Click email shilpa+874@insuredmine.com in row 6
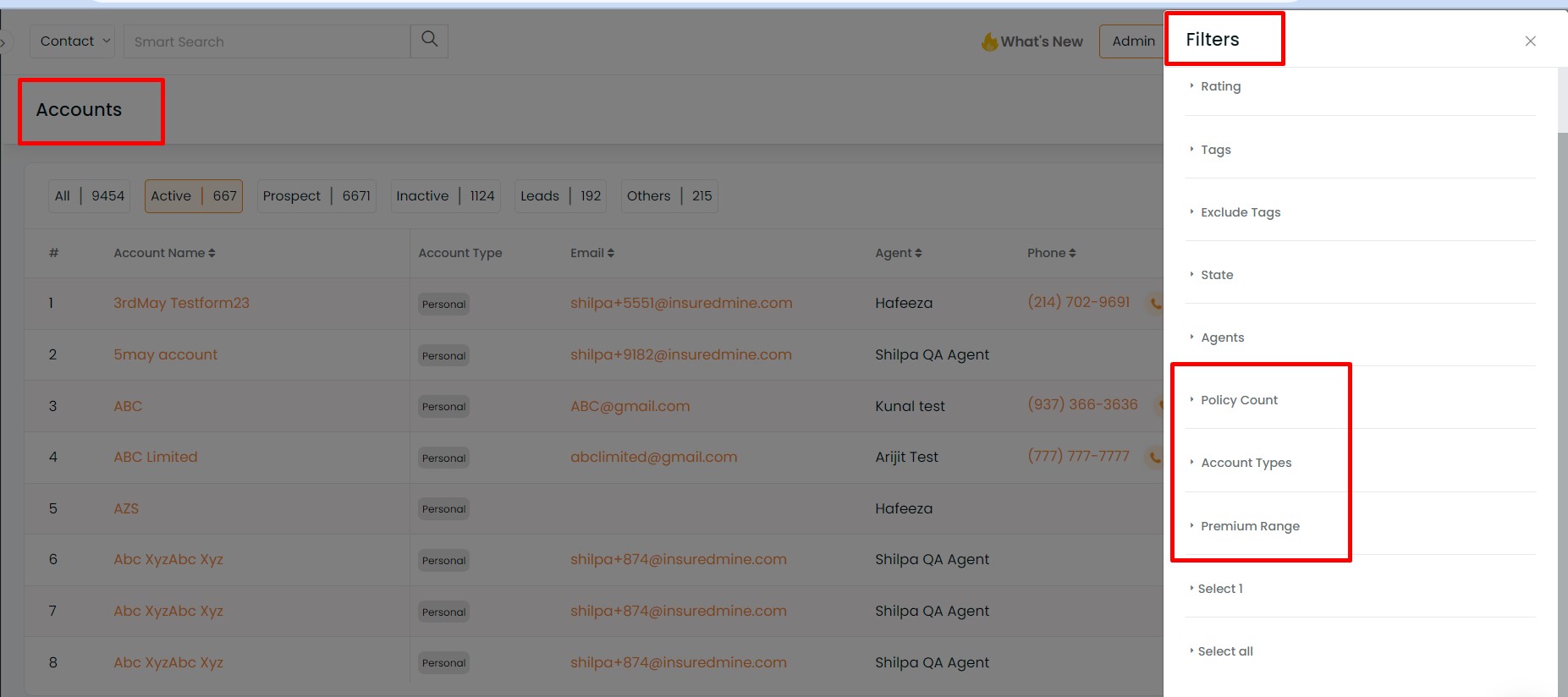Image resolution: width=1568 pixels, height=697 pixels. click(x=678, y=559)
